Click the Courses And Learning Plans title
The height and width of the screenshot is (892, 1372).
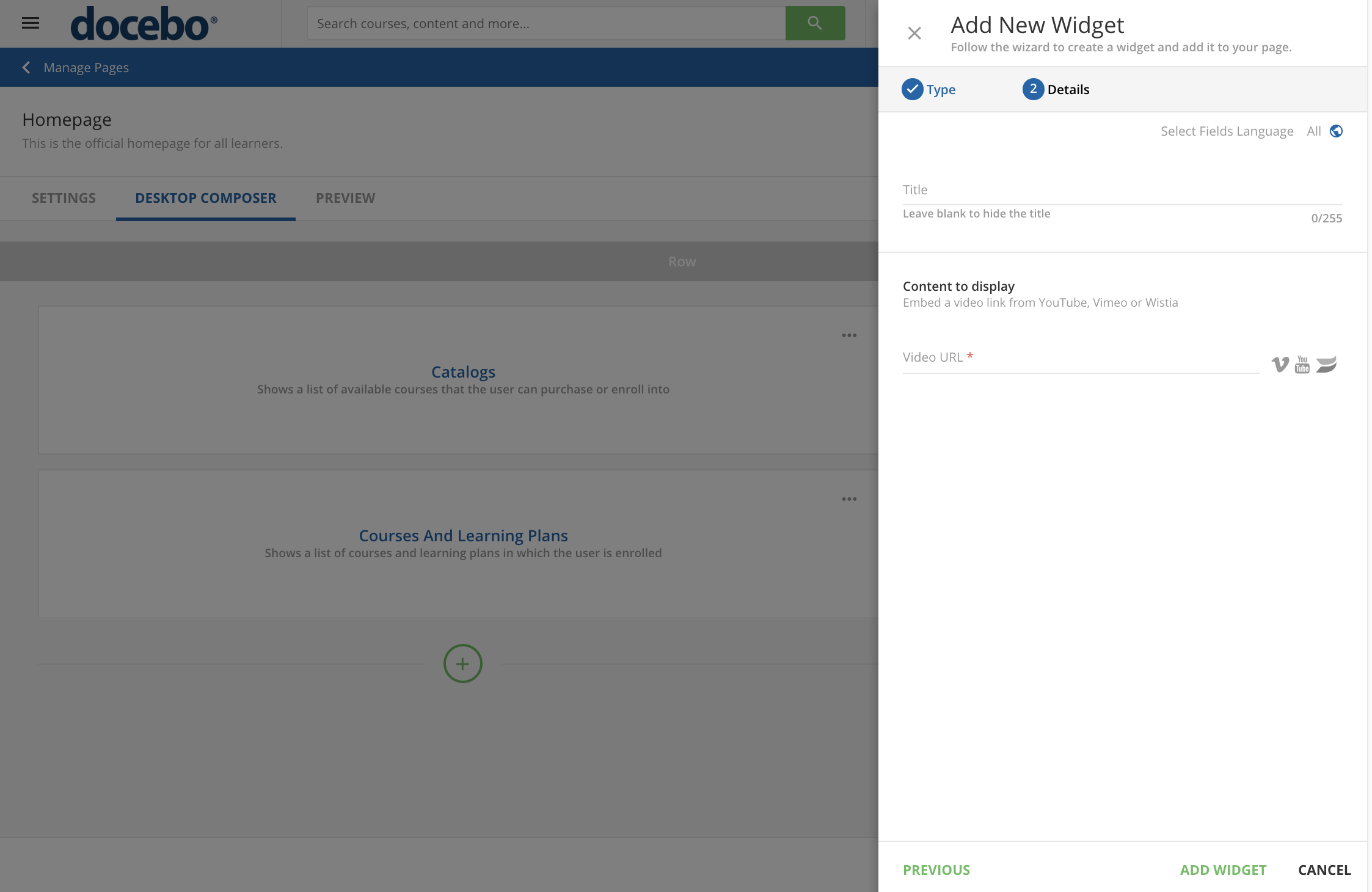pyautogui.click(x=463, y=535)
